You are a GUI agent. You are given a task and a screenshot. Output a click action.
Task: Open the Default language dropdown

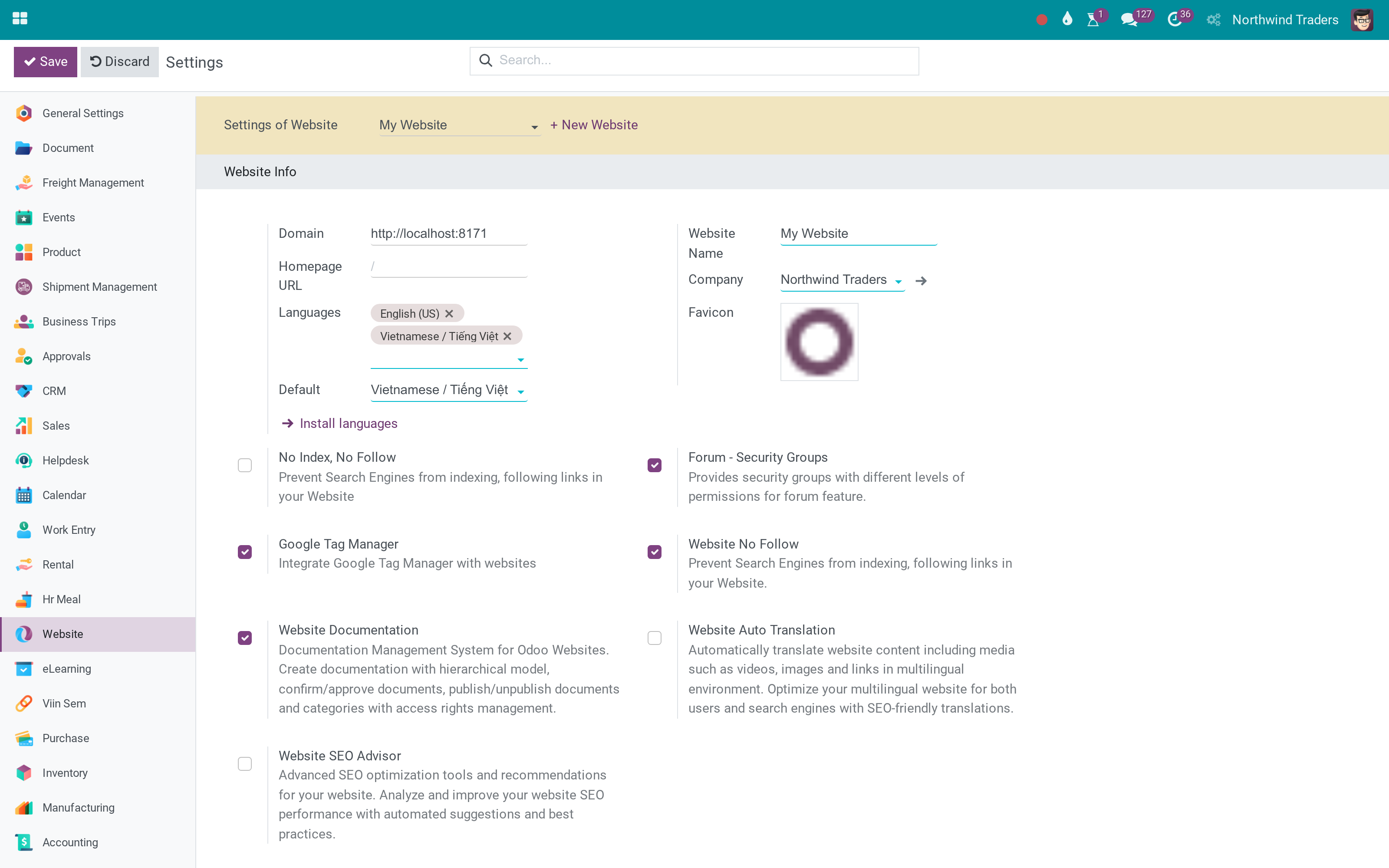(x=449, y=390)
